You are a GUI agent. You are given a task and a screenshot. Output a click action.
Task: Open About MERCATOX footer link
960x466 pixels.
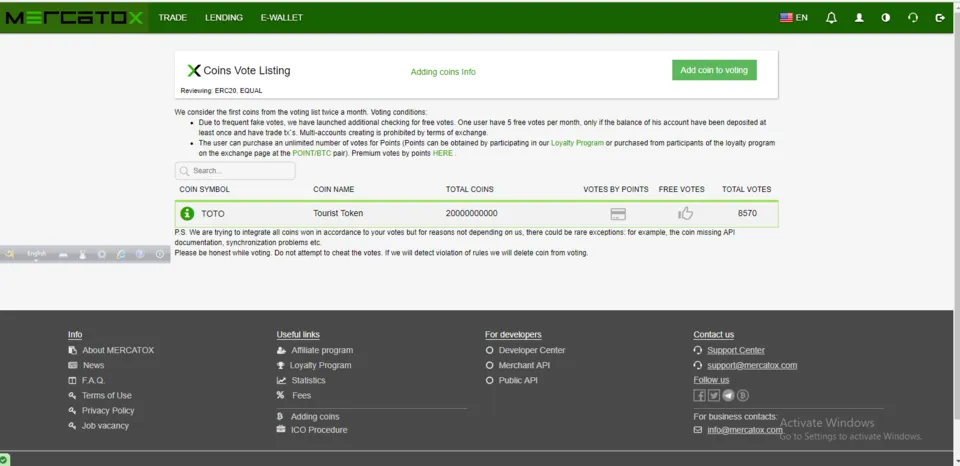[x=118, y=350]
